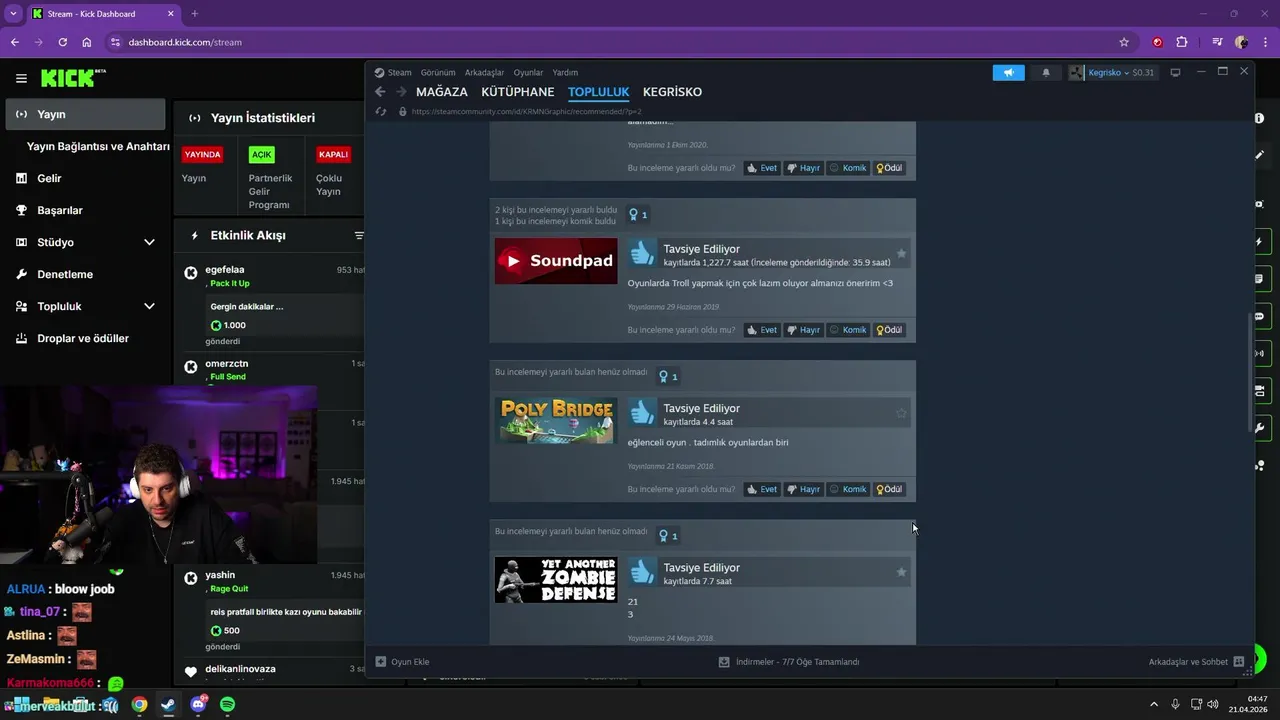Click Steam forward navigation arrow
The width and height of the screenshot is (1280, 720).
[401, 91]
